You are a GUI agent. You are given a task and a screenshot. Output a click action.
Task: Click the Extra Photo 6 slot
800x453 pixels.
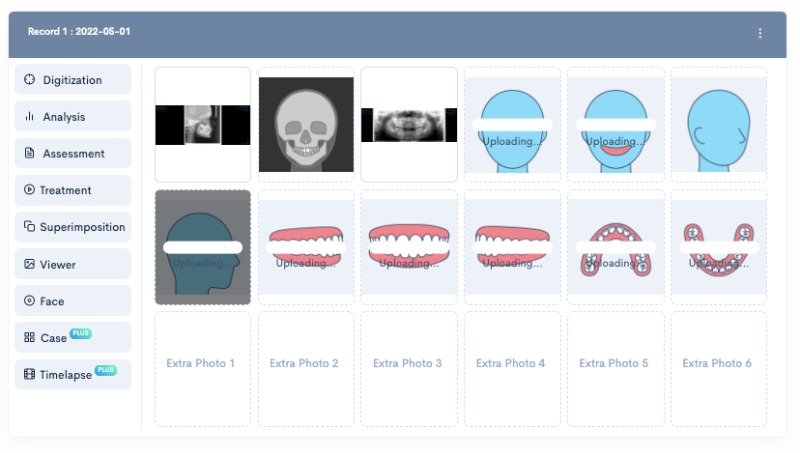click(718, 364)
